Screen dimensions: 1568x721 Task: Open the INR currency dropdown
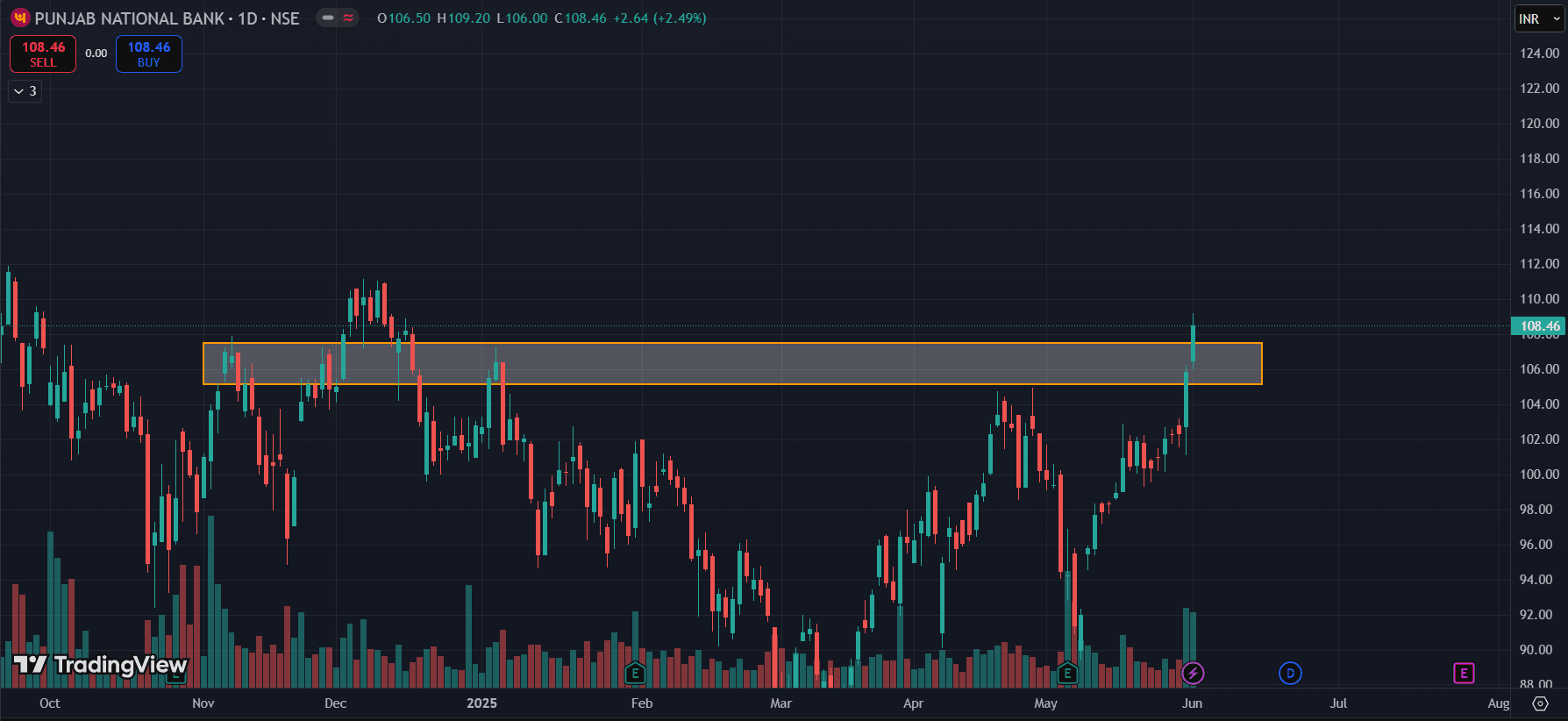pos(1539,18)
